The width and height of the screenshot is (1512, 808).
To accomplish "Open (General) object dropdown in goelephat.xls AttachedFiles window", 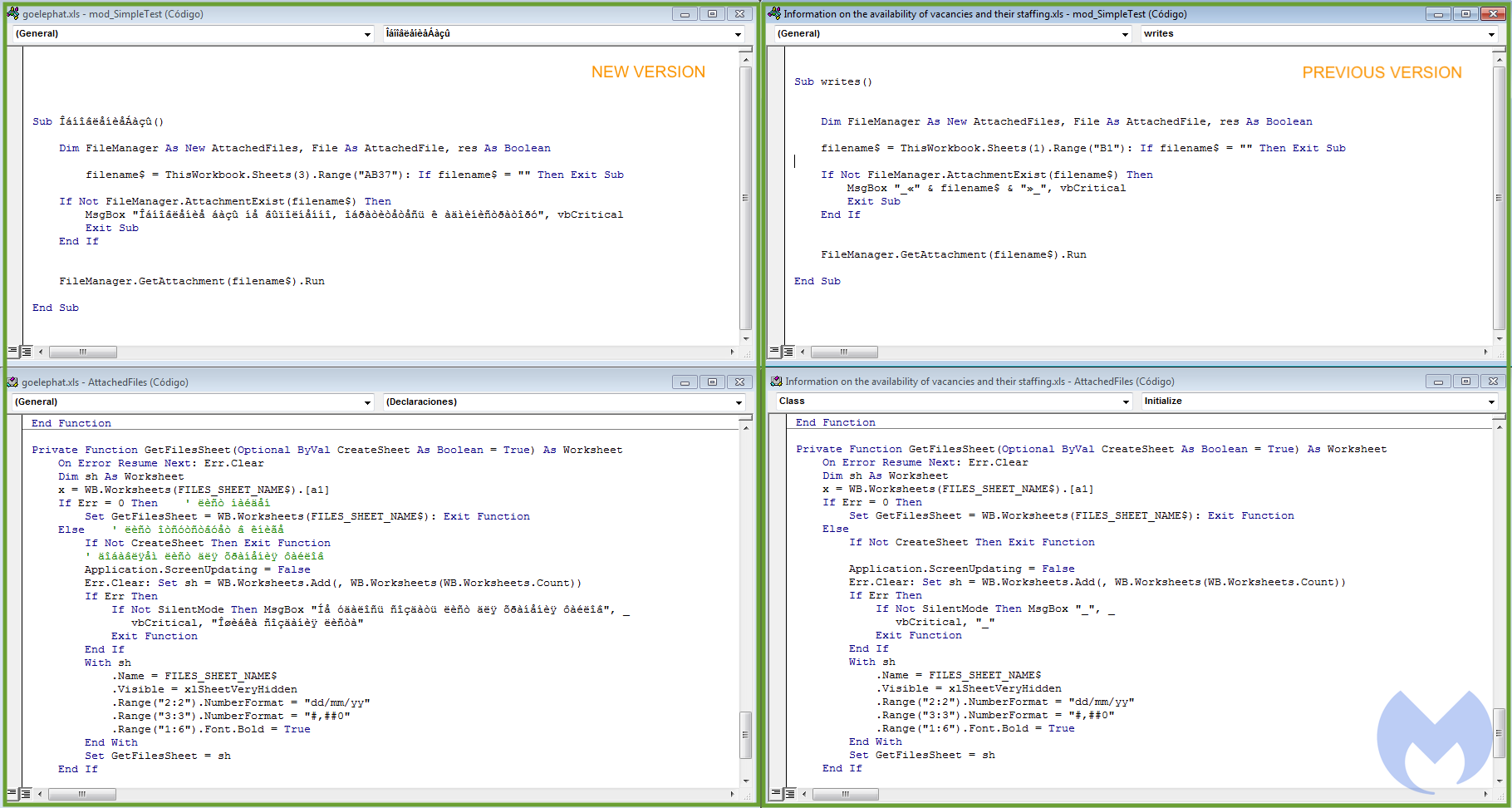I will 193,402.
